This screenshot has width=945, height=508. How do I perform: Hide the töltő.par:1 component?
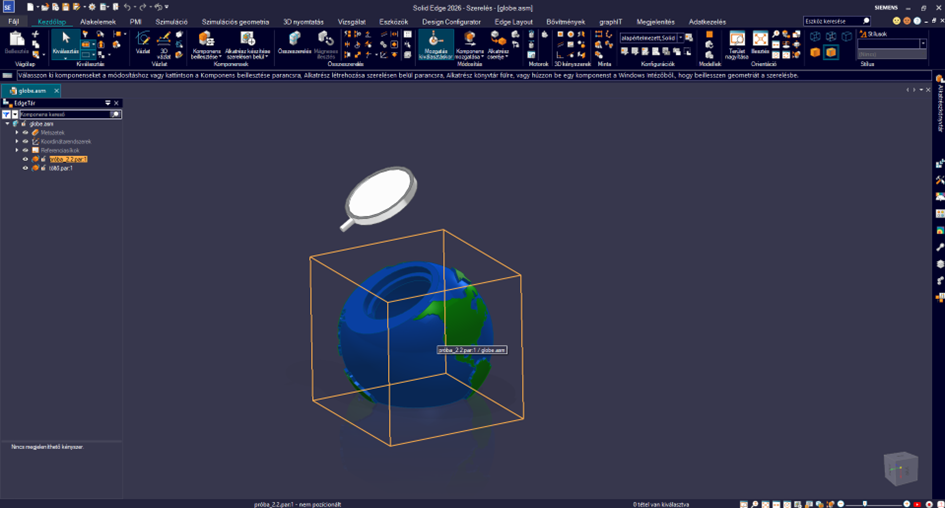26,168
